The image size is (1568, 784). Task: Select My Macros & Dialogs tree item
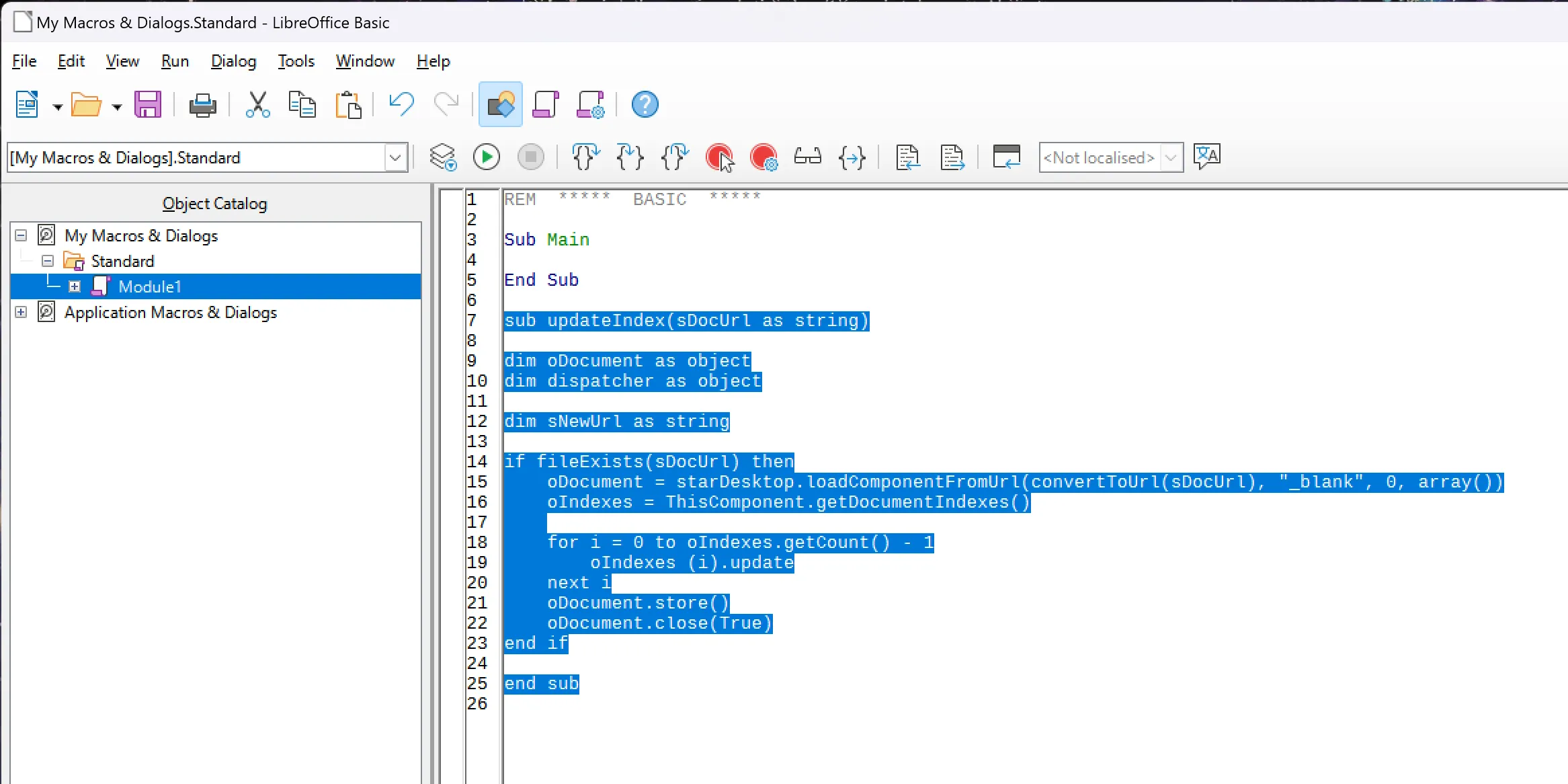141,236
